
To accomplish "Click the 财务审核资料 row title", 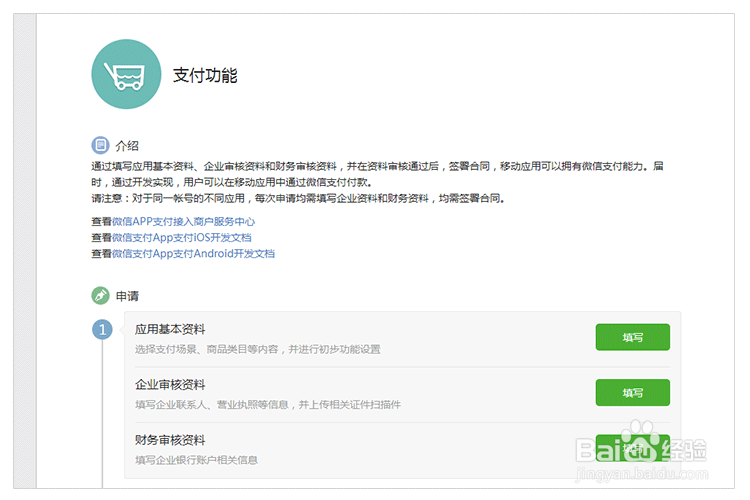I will 170,440.
